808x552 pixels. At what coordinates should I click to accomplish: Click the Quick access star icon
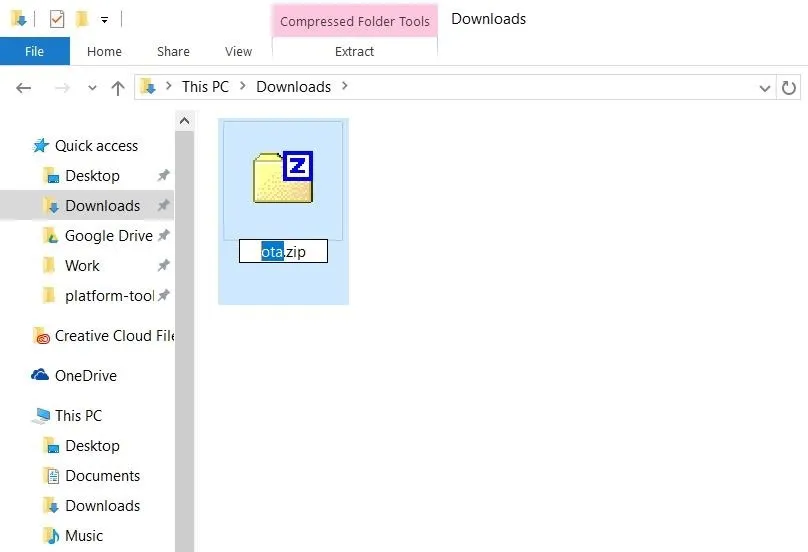pos(41,145)
